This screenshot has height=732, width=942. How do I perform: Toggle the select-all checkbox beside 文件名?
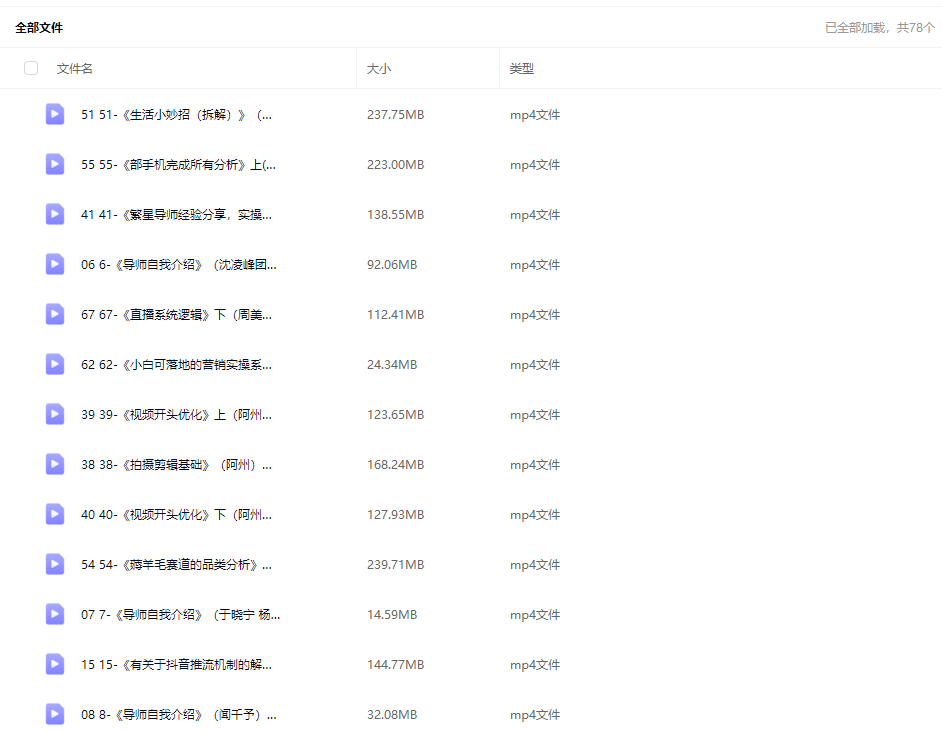pos(31,68)
